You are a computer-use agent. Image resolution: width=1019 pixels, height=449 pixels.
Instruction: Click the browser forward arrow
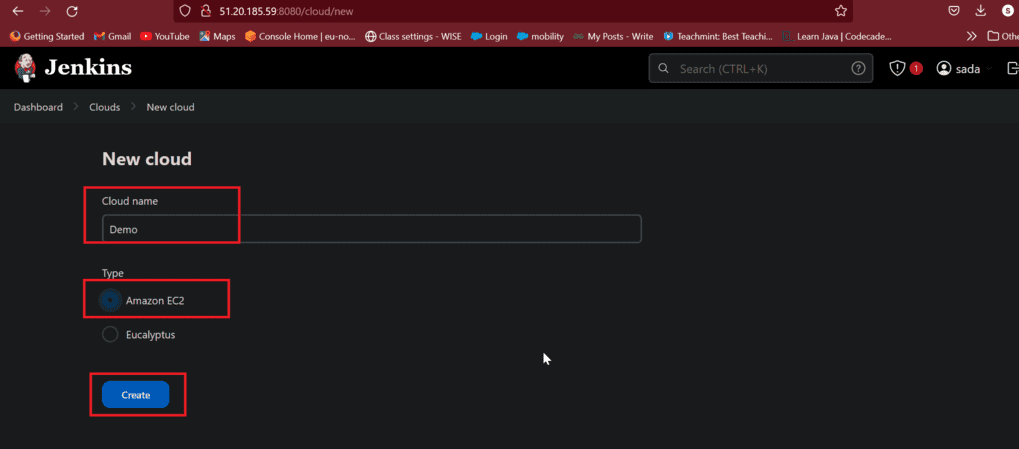(x=45, y=11)
